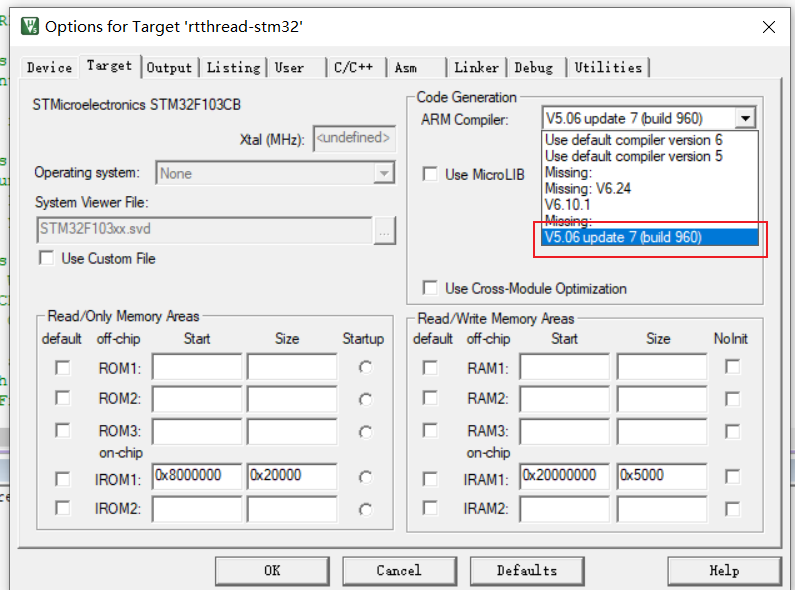795x590 pixels.
Task: Tick the Use Custom File checkbox
Action: tap(46, 258)
